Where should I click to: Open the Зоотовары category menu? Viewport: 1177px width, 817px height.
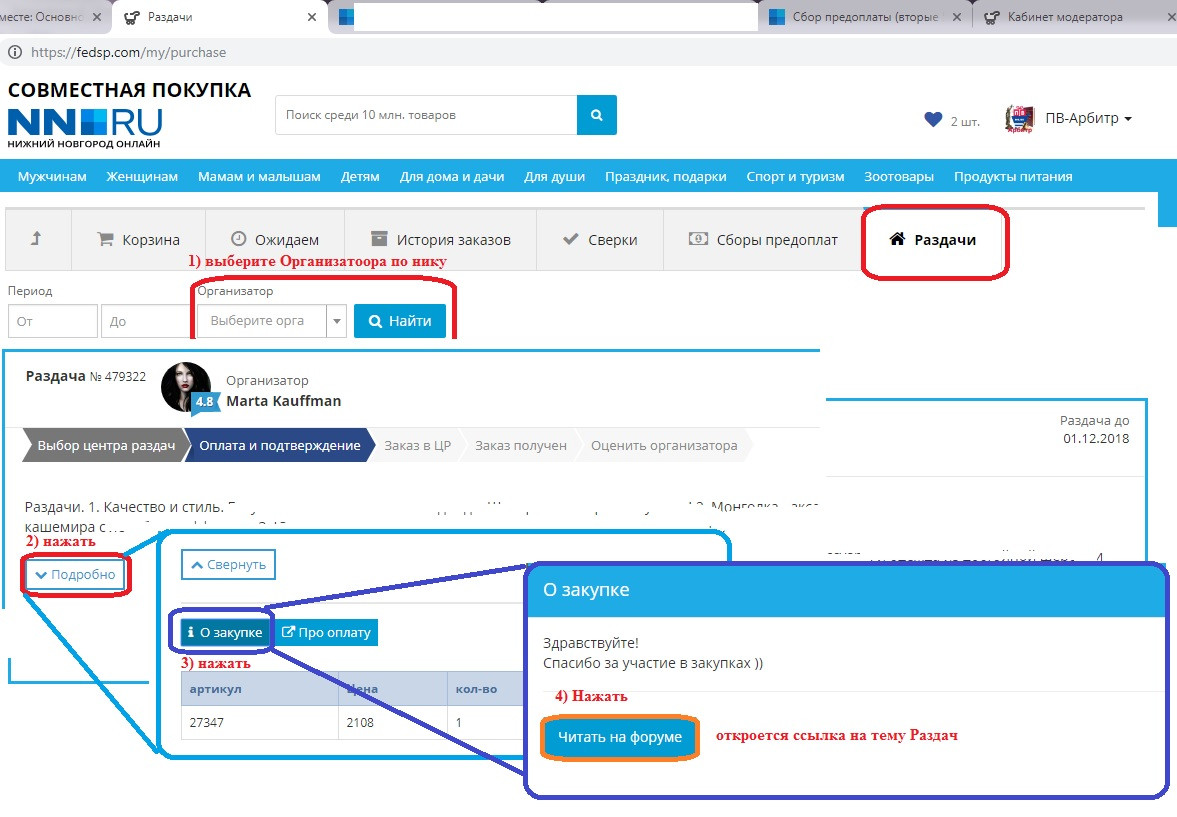tap(899, 176)
